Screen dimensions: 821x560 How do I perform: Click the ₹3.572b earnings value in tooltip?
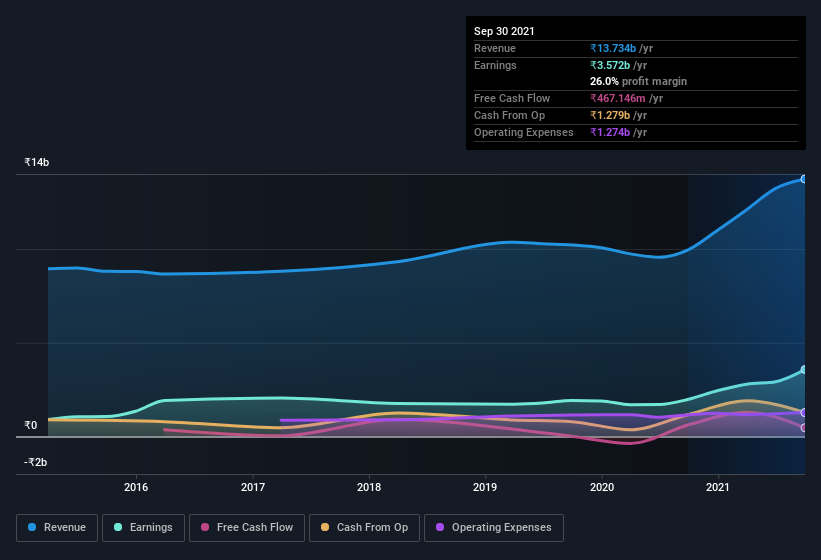[610, 65]
